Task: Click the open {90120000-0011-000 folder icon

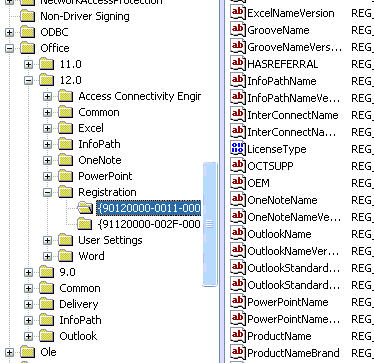Action: point(85,208)
